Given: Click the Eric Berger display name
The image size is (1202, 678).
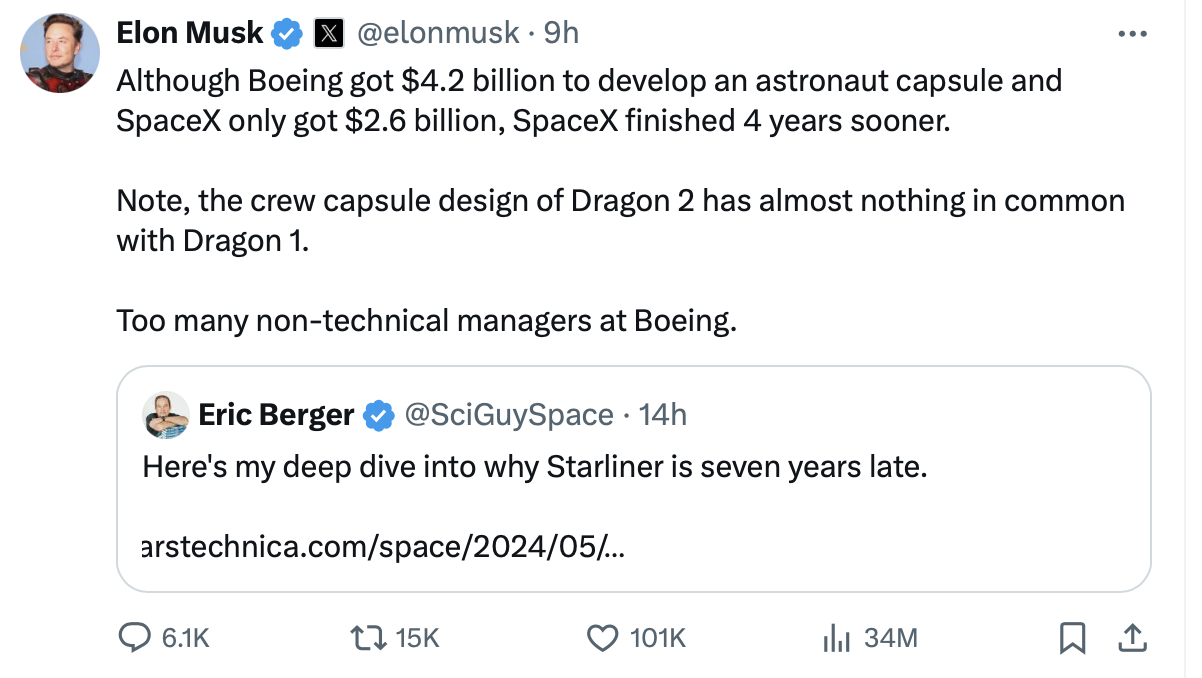Looking at the screenshot, I should coord(276,415).
